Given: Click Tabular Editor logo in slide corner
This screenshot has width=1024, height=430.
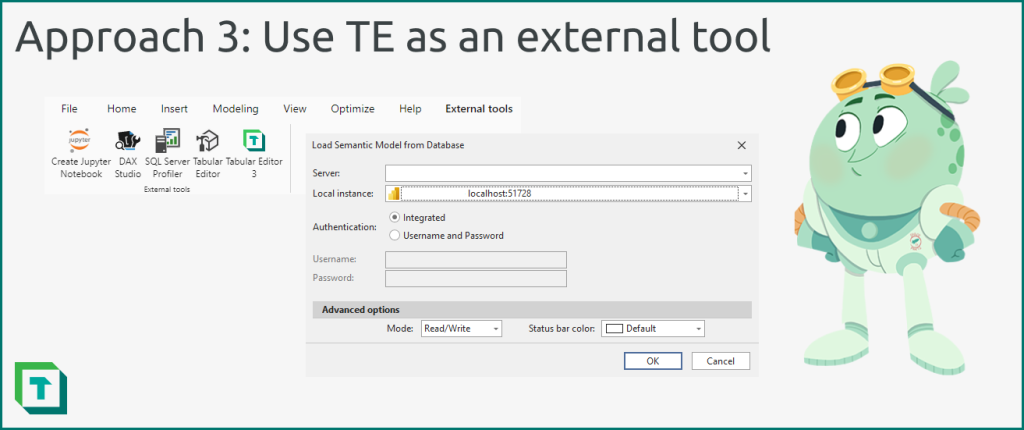Looking at the screenshot, I should [40, 388].
